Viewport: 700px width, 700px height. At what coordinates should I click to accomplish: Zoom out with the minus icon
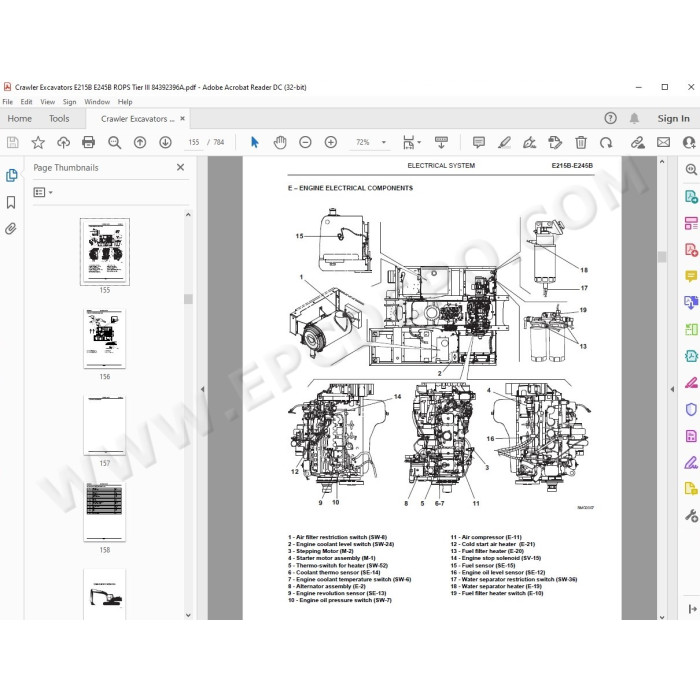tap(305, 142)
